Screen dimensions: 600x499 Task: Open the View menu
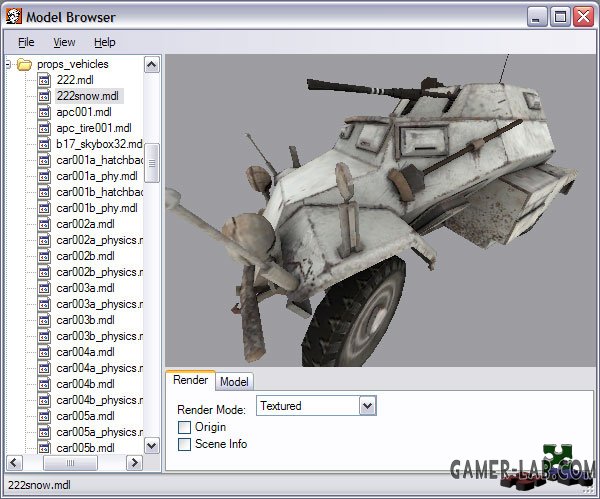point(64,42)
